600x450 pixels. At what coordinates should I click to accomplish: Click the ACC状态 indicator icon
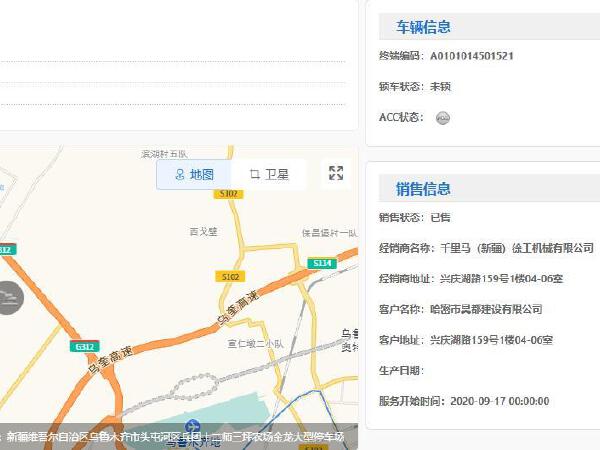443,118
